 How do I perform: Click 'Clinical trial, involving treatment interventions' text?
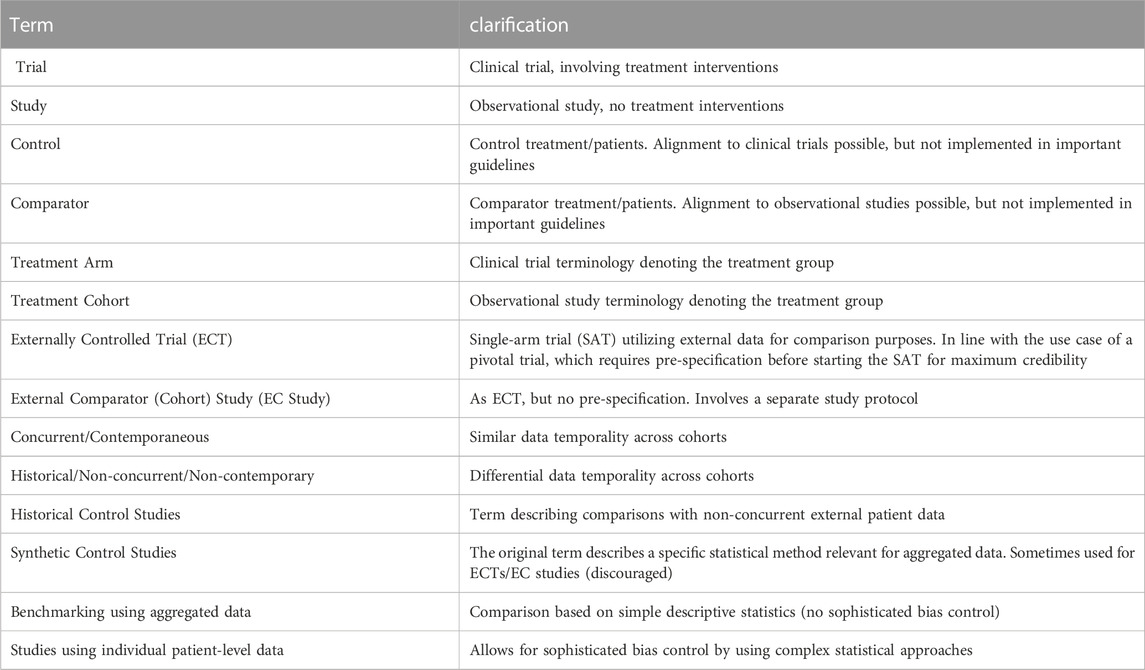pyautogui.click(x=624, y=67)
